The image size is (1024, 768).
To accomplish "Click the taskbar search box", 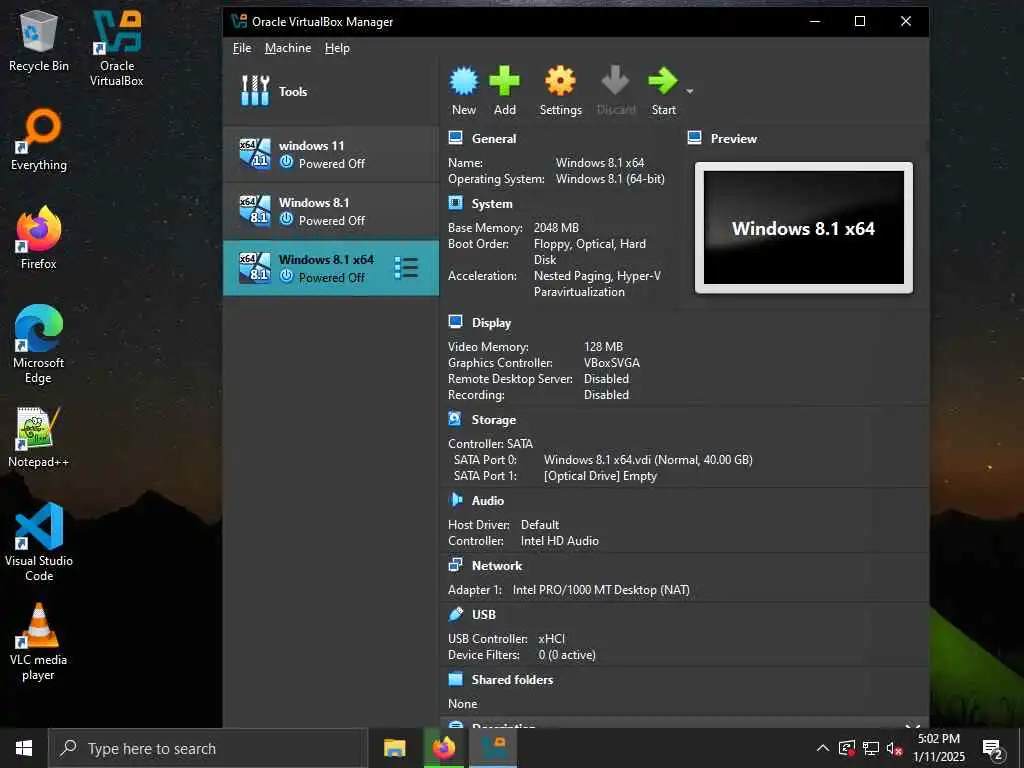I will click(207, 748).
